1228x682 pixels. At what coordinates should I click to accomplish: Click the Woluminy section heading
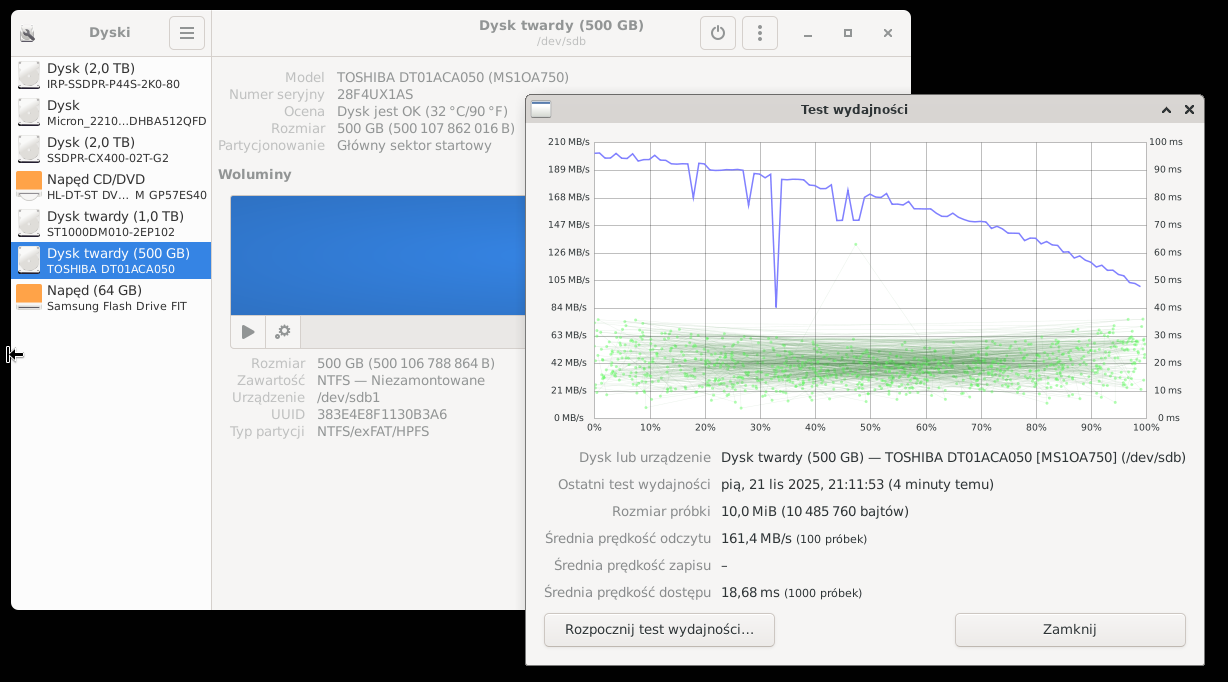pyautogui.click(x=255, y=174)
